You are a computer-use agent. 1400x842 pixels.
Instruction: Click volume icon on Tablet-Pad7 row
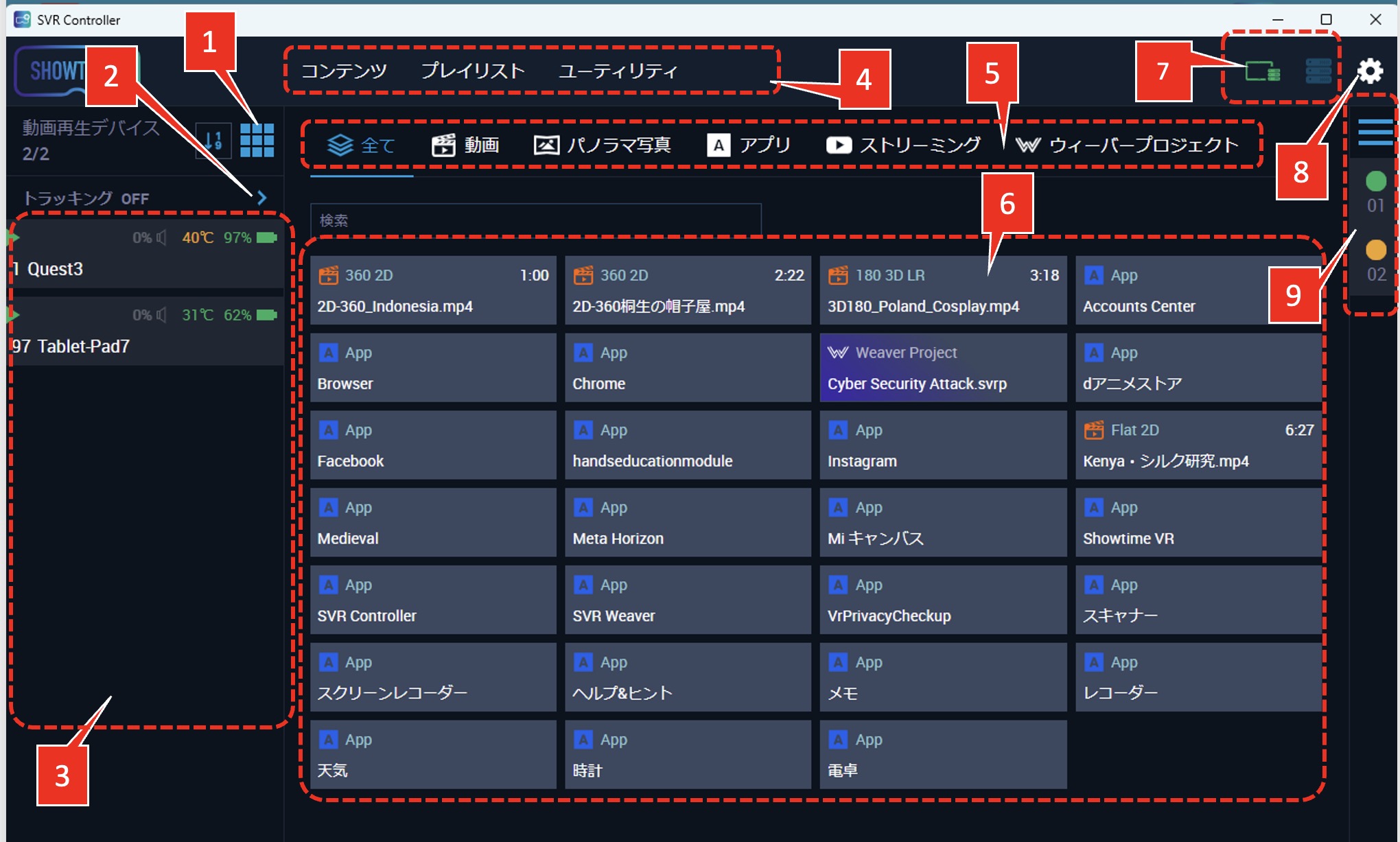(x=161, y=315)
